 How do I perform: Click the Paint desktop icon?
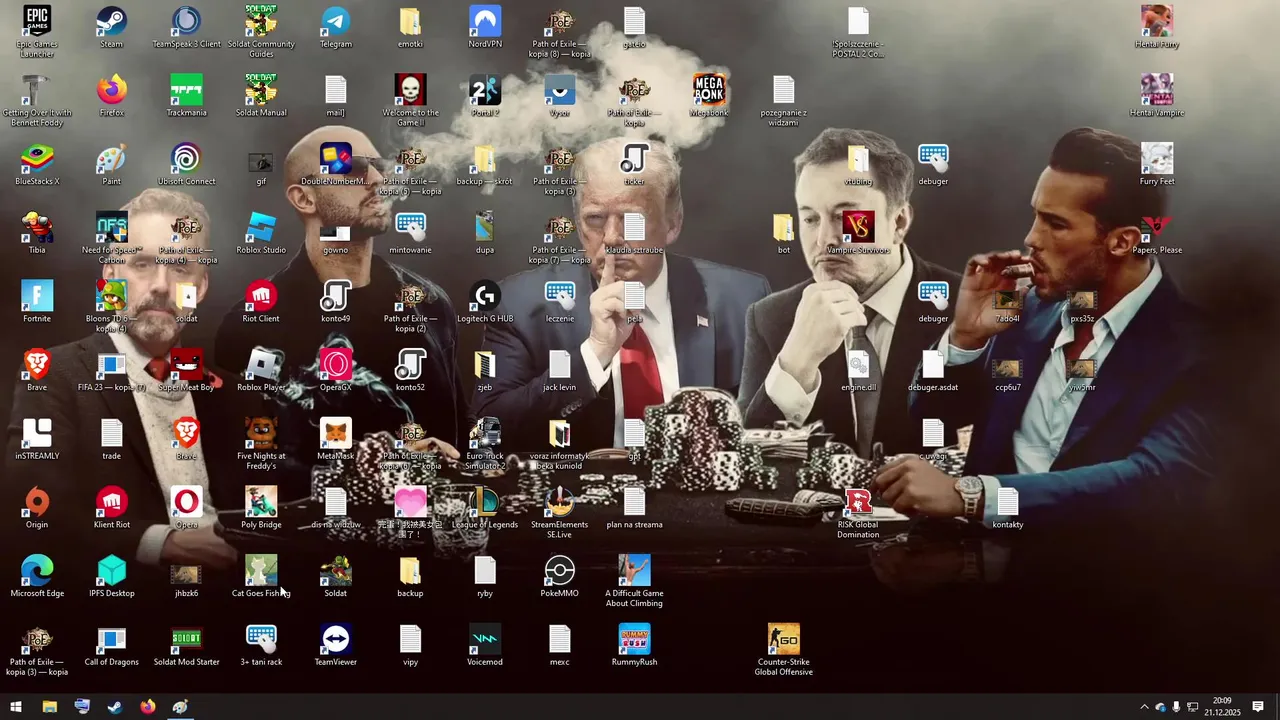(111, 164)
